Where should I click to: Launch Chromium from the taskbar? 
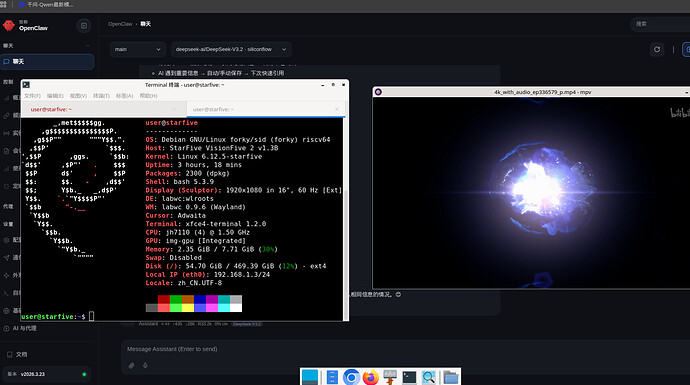(x=351, y=377)
